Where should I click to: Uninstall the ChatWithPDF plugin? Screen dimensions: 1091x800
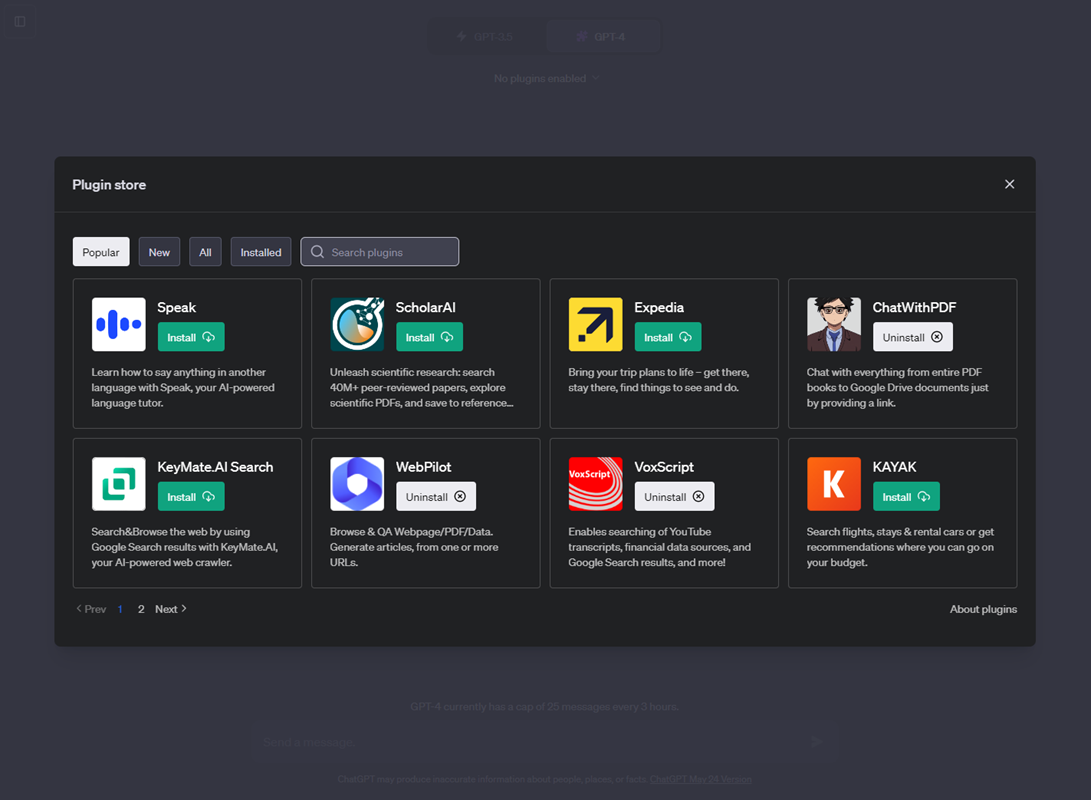(913, 337)
